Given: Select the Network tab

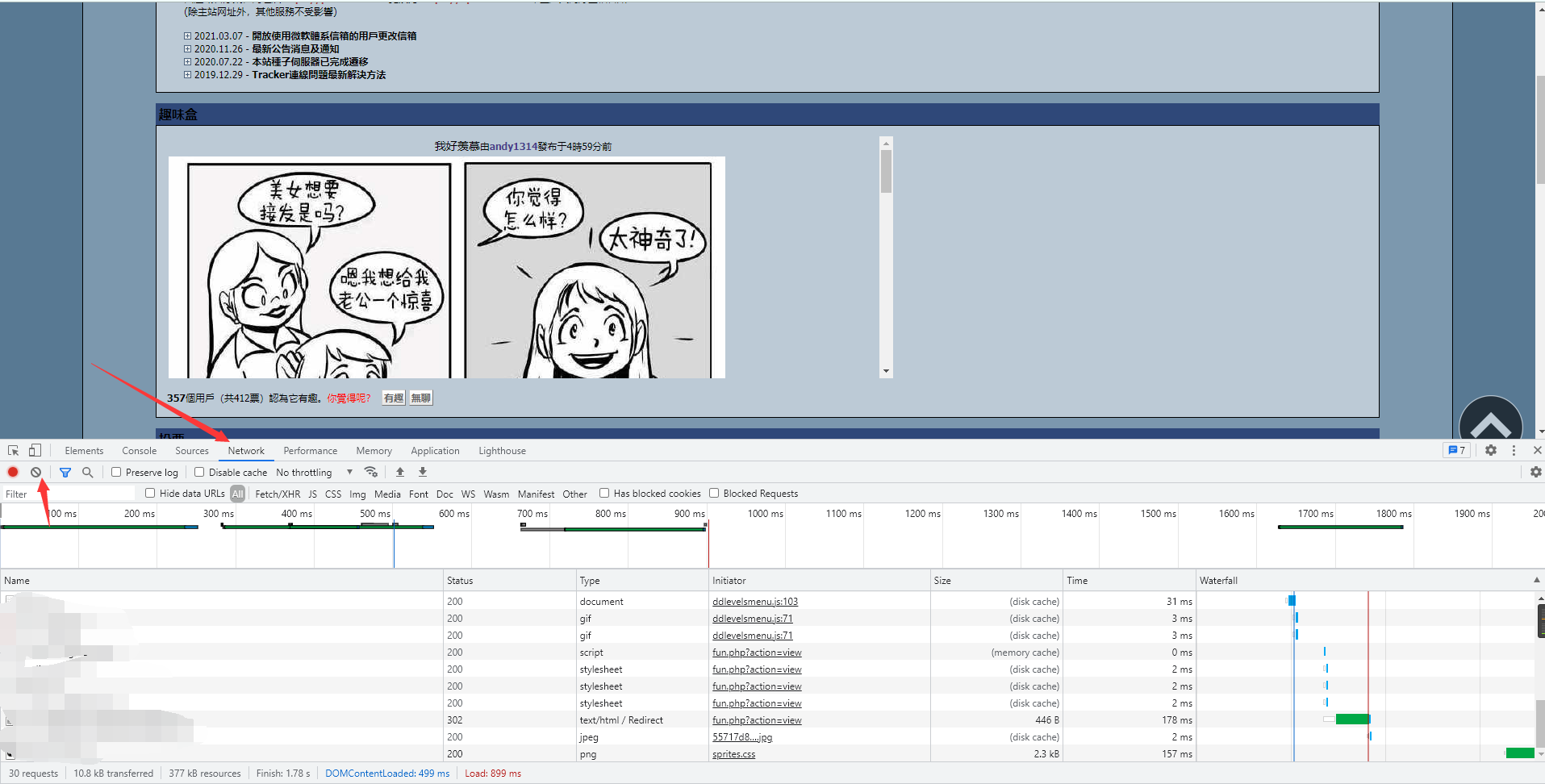Looking at the screenshot, I should pos(246,451).
